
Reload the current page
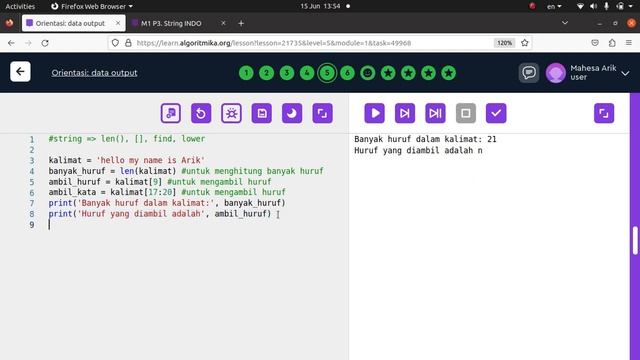tap(45, 43)
